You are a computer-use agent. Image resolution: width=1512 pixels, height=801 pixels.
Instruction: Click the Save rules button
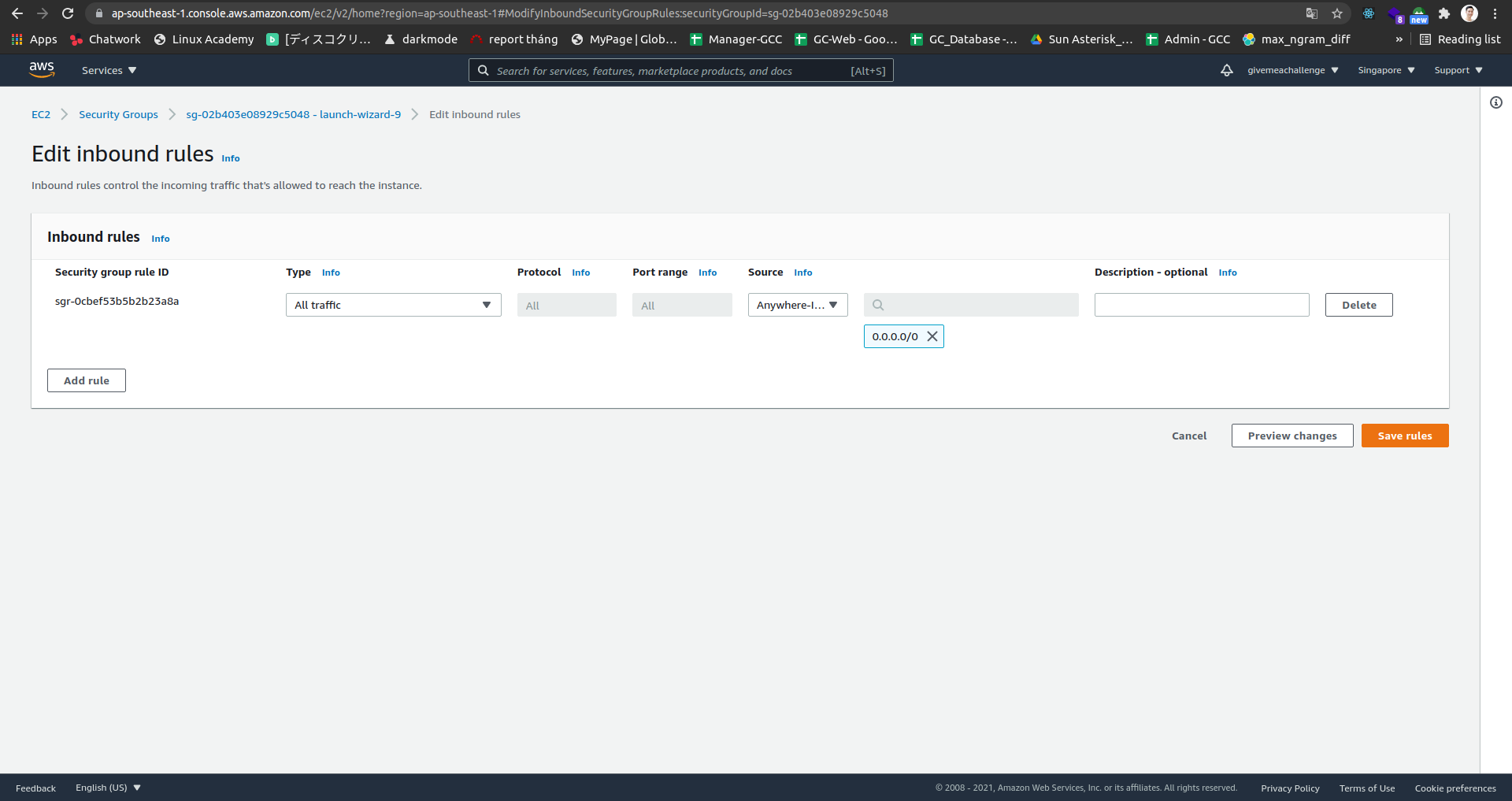pos(1405,436)
